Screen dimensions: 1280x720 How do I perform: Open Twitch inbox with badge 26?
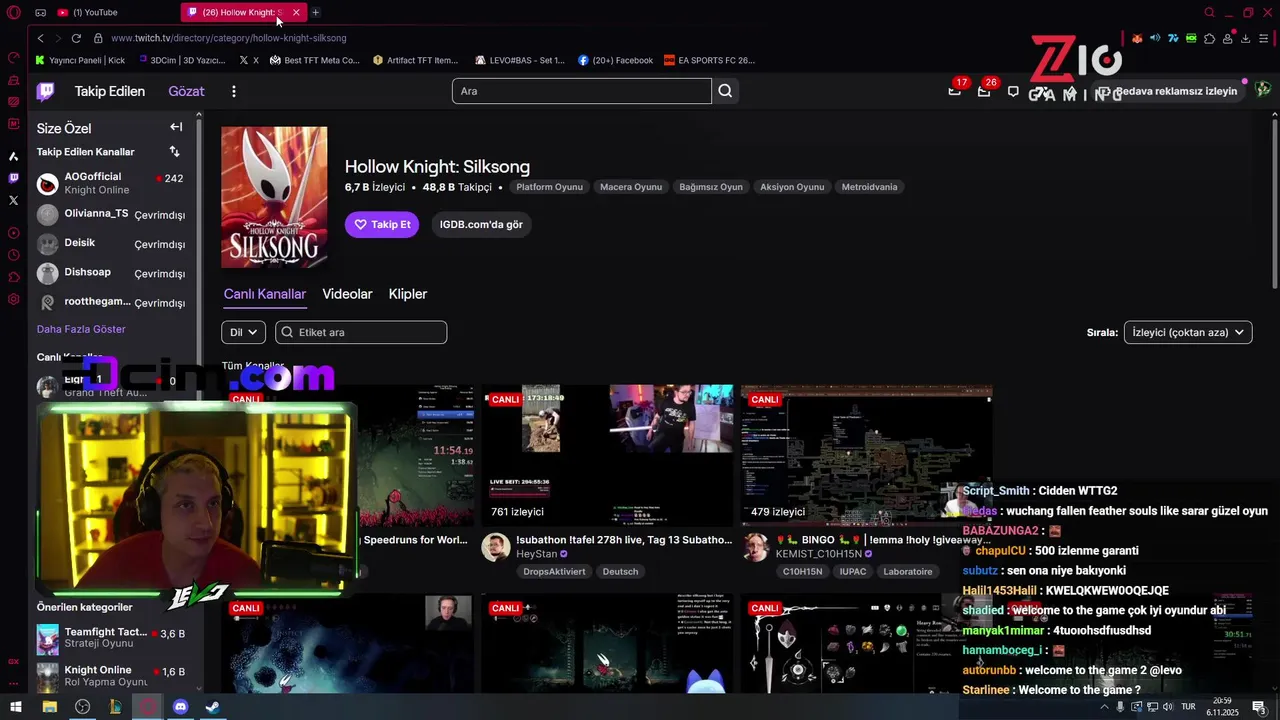984,91
